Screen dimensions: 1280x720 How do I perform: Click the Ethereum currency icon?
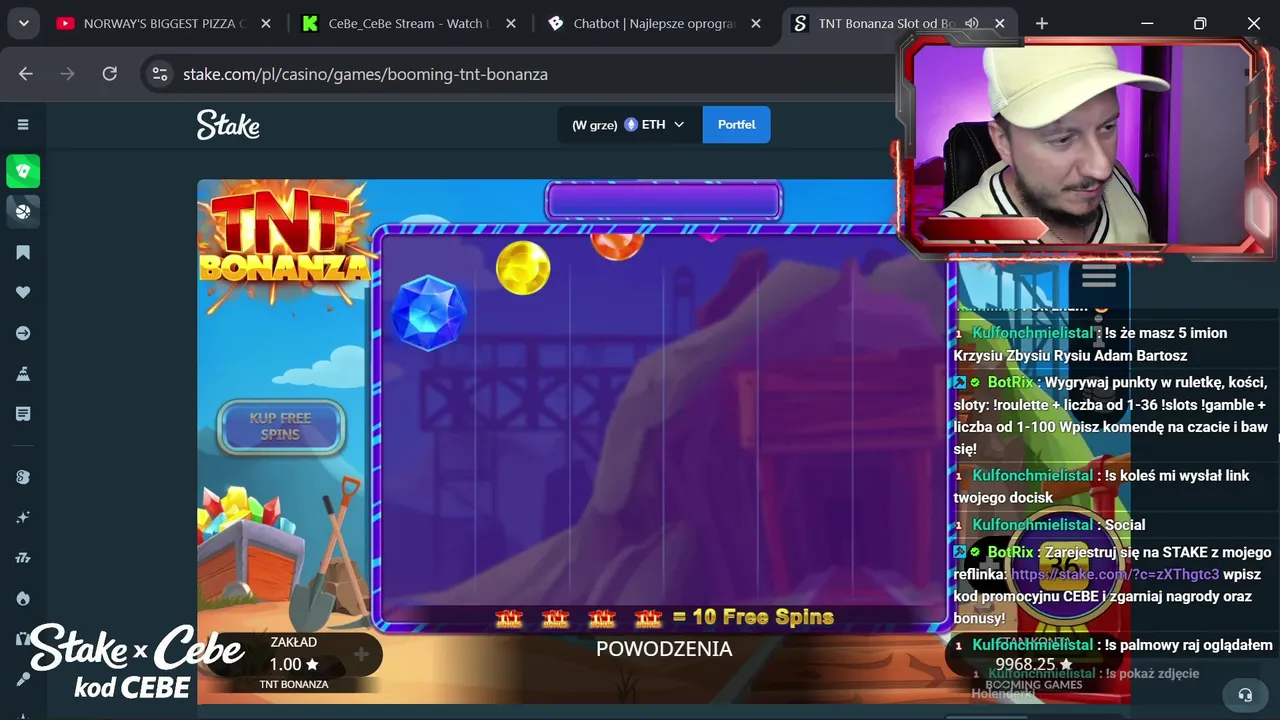[631, 125]
